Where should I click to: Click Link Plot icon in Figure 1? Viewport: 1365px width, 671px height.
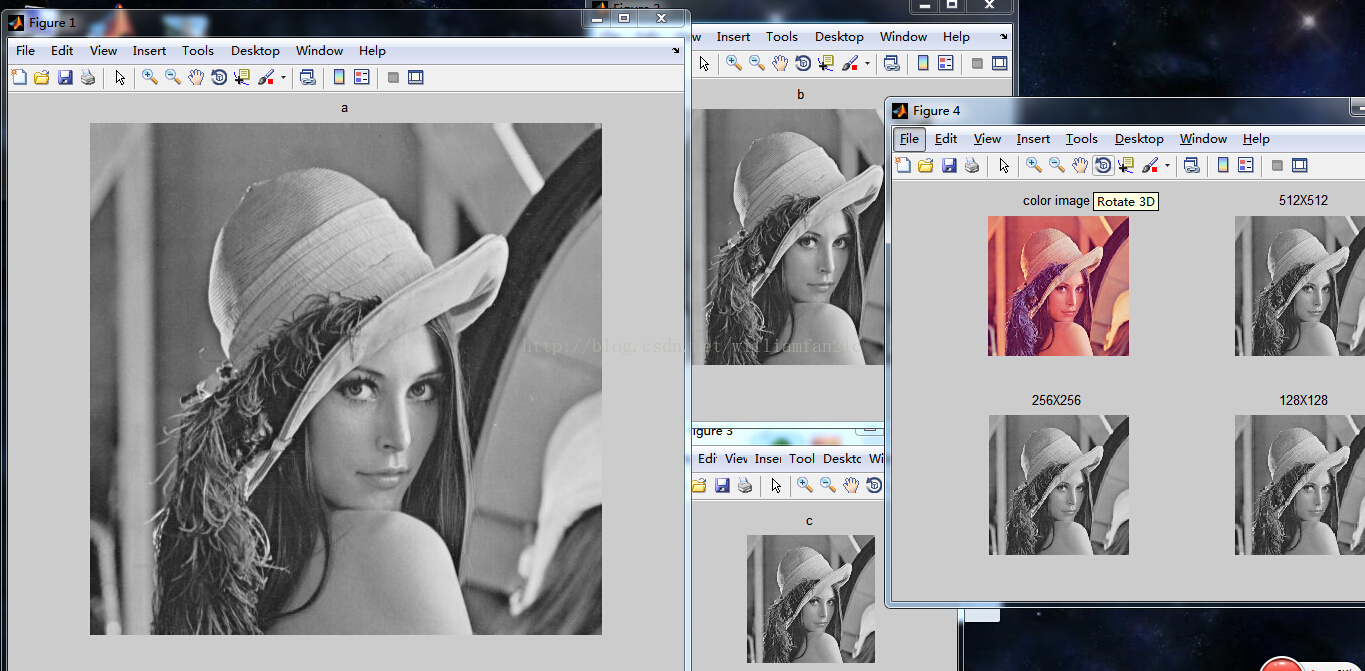(307, 77)
